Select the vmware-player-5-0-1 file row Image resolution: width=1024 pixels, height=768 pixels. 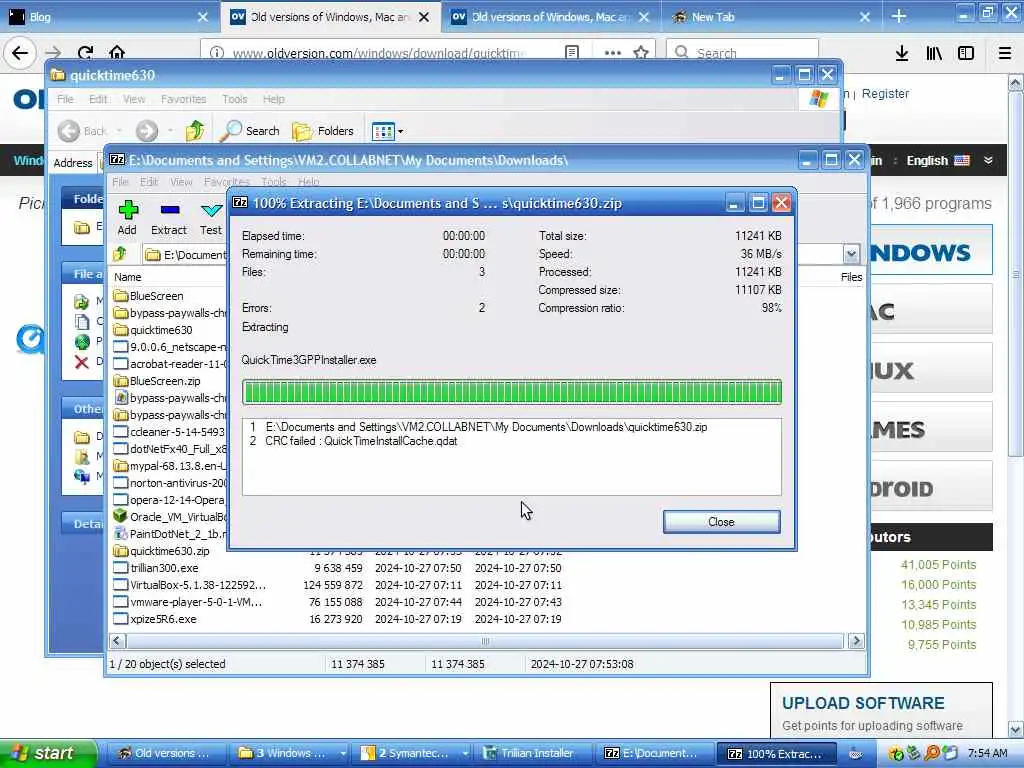click(196, 602)
